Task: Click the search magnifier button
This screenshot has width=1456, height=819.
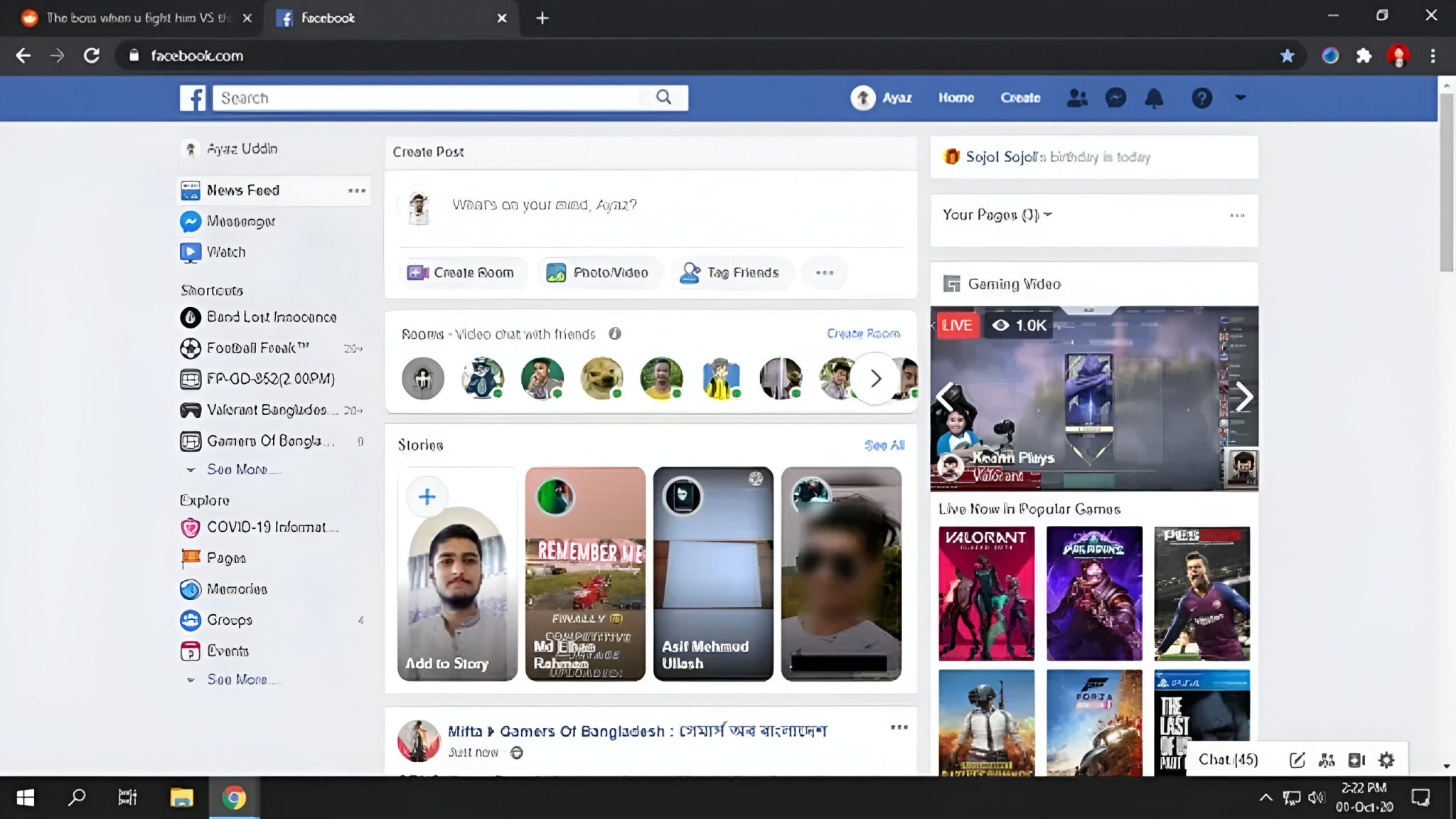Action: [663, 97]
